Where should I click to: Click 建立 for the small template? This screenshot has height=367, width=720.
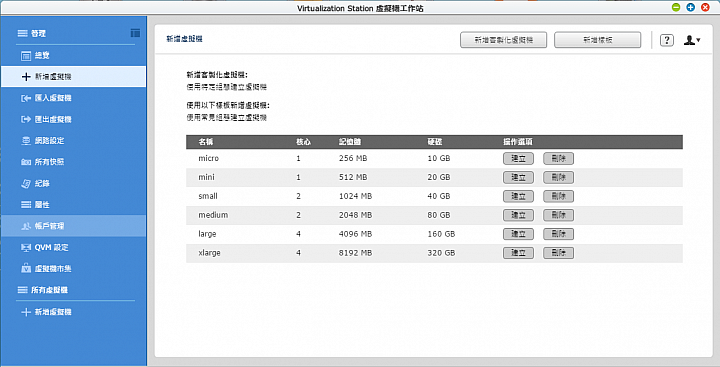(x=518, y=196)
